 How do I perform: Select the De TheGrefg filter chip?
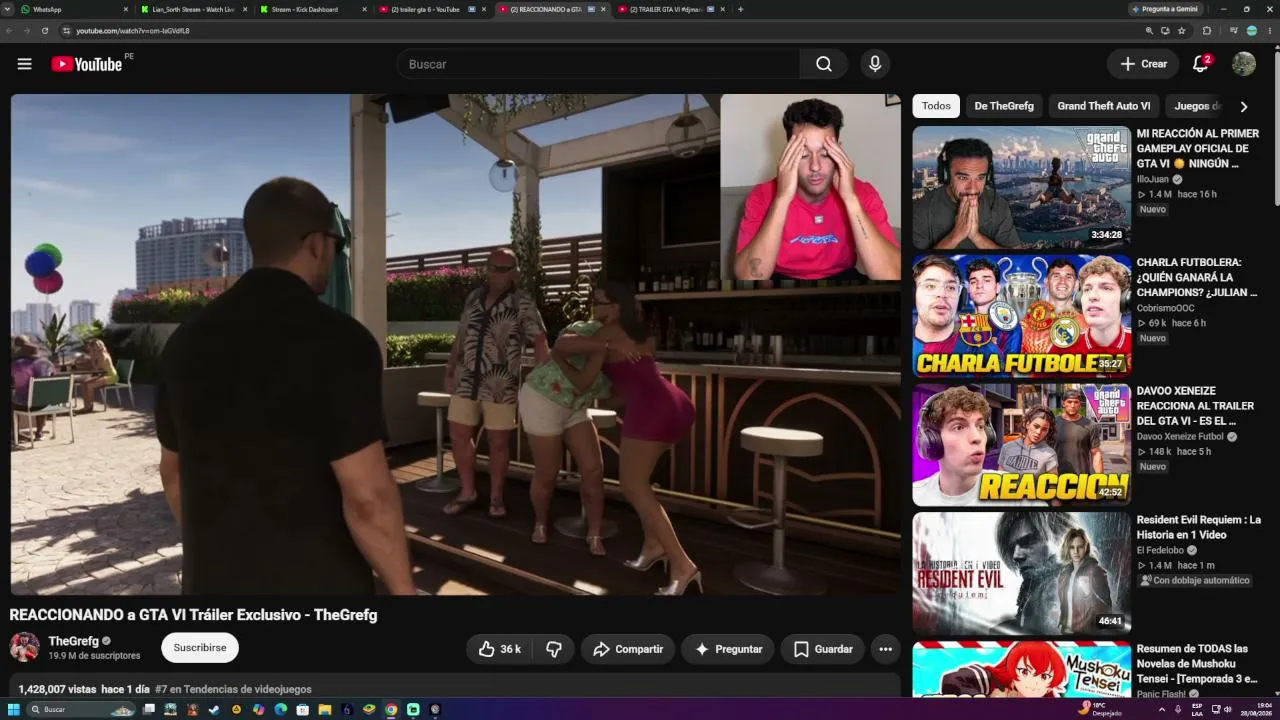(x=1004, y=106)
